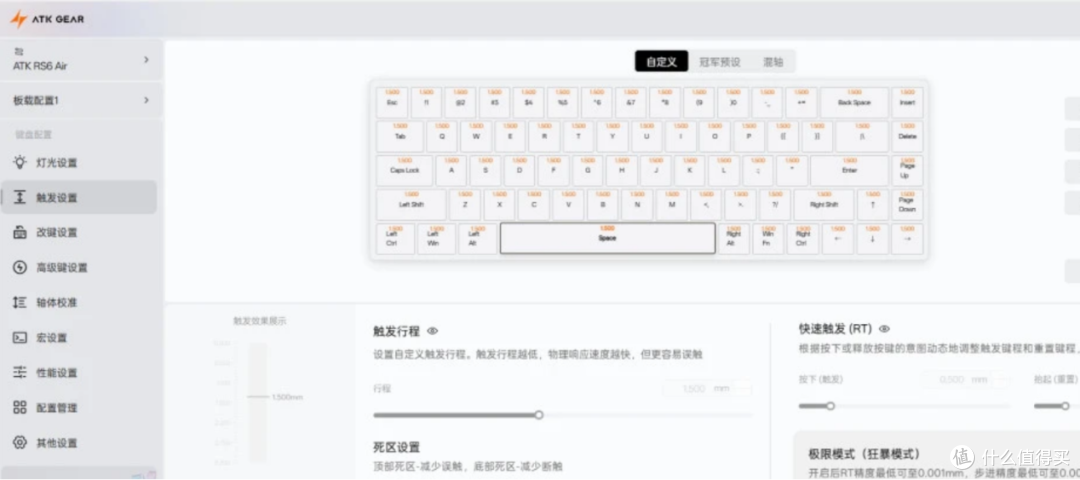
Task: Open the 宏设置 macro icon
Action: 19,337
